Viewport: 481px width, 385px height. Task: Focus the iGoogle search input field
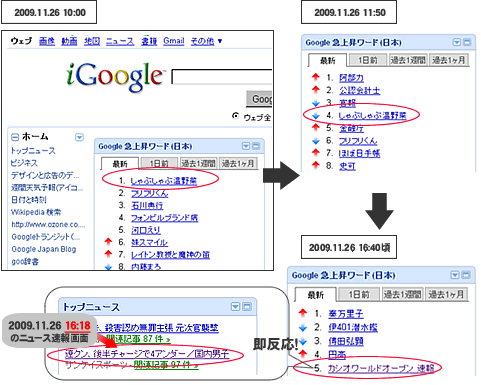[222, 77]
